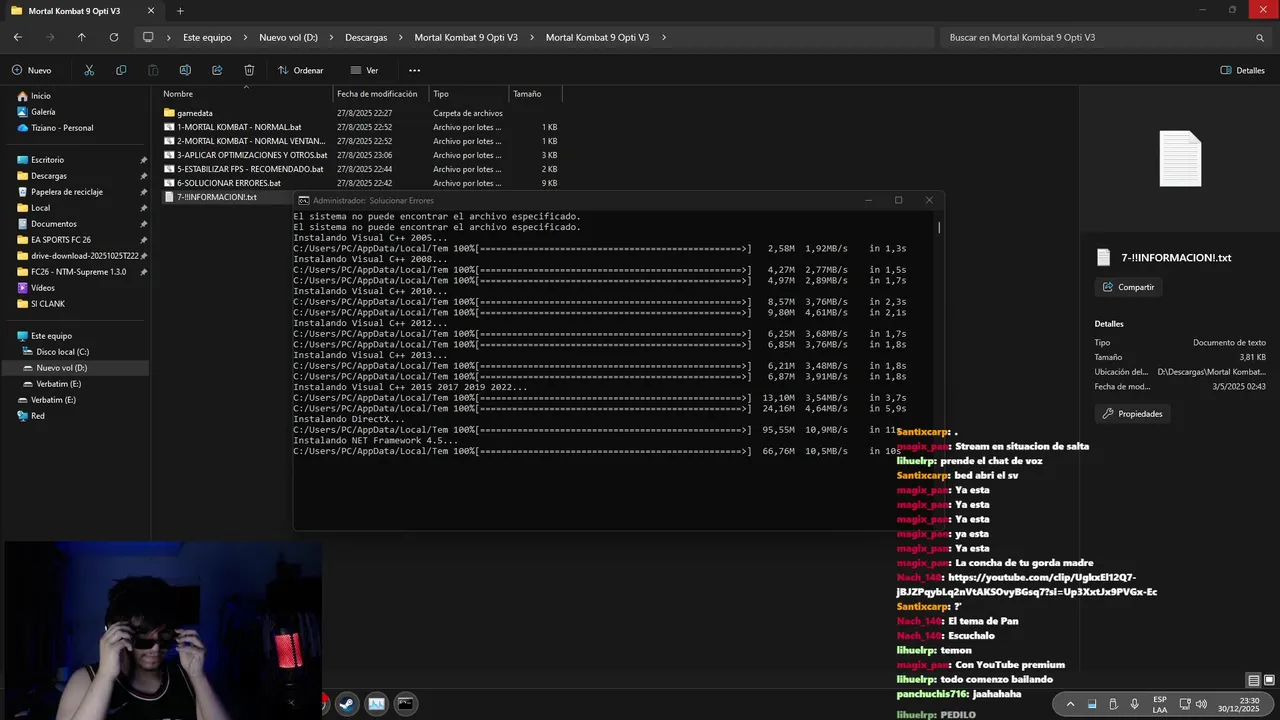1280x720 pixels.
Task: Go back with the left arrow button
Action: pos(18,37)
